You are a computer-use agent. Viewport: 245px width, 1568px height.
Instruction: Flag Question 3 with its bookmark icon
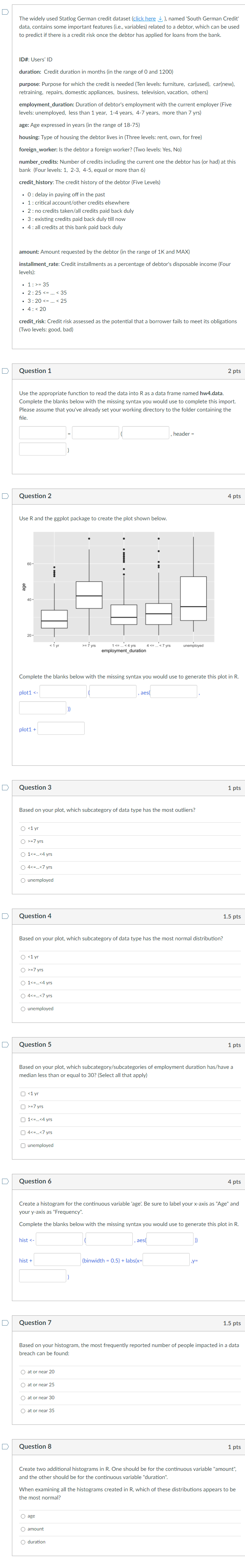5,788
